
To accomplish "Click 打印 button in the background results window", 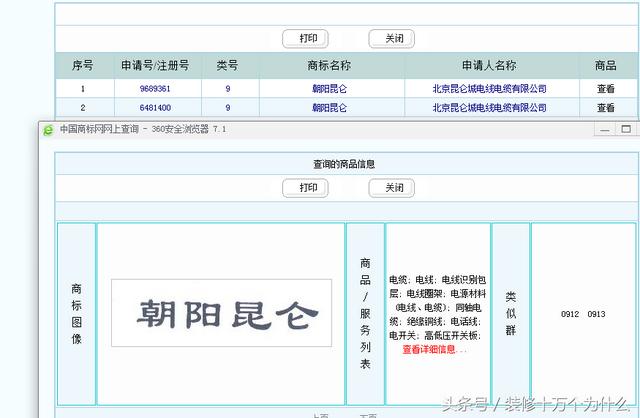I will point(305,39).
